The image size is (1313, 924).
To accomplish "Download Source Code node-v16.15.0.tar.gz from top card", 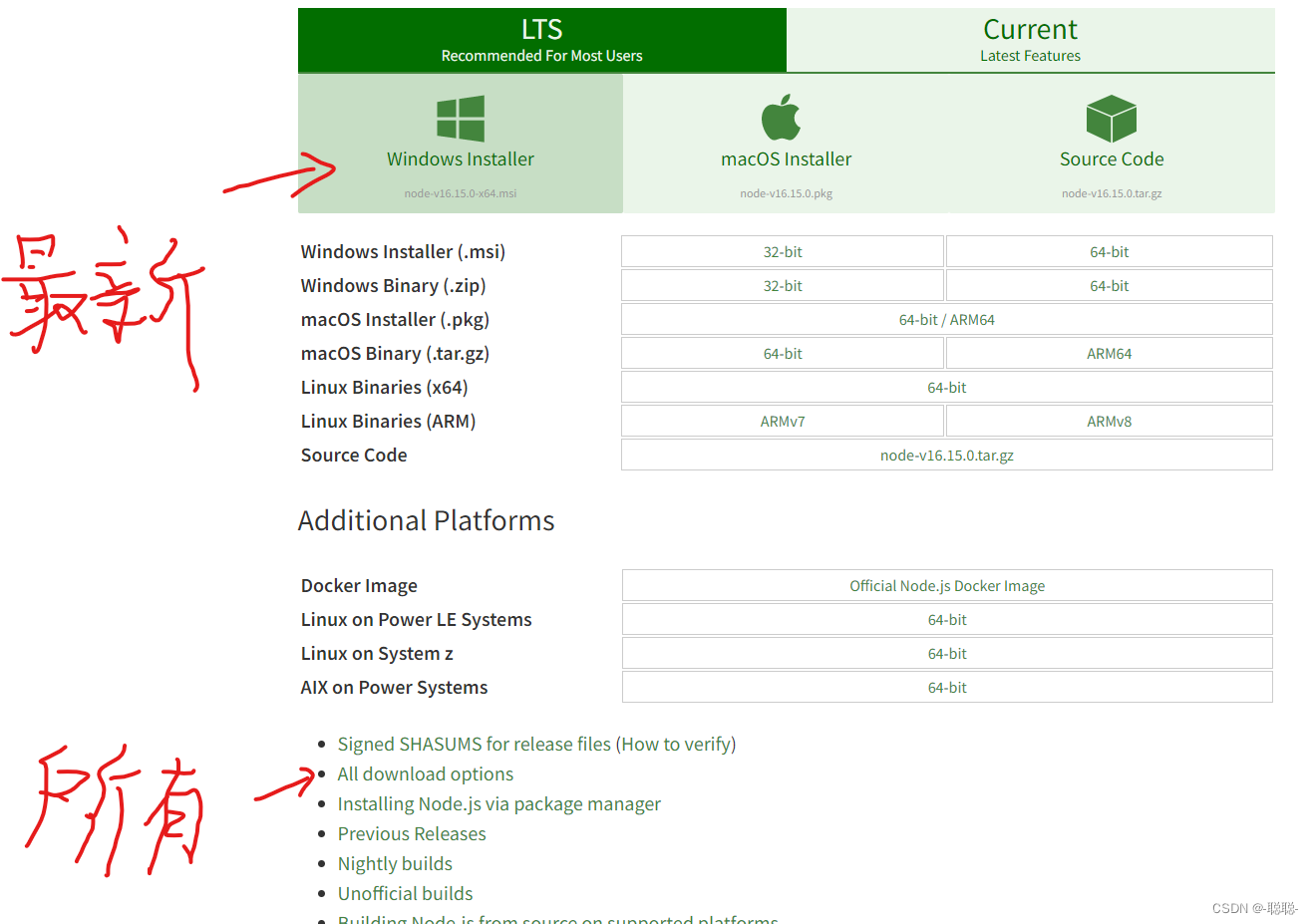I will point(1112,144).
